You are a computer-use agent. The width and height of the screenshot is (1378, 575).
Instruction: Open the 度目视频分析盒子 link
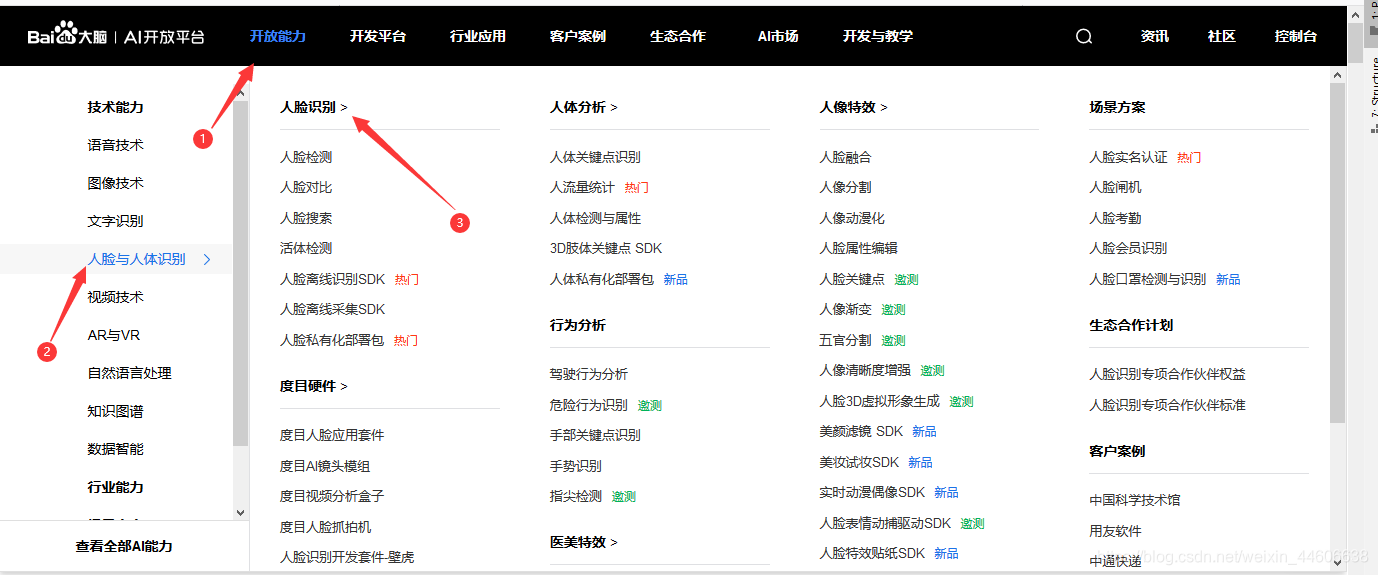[332, 496]
